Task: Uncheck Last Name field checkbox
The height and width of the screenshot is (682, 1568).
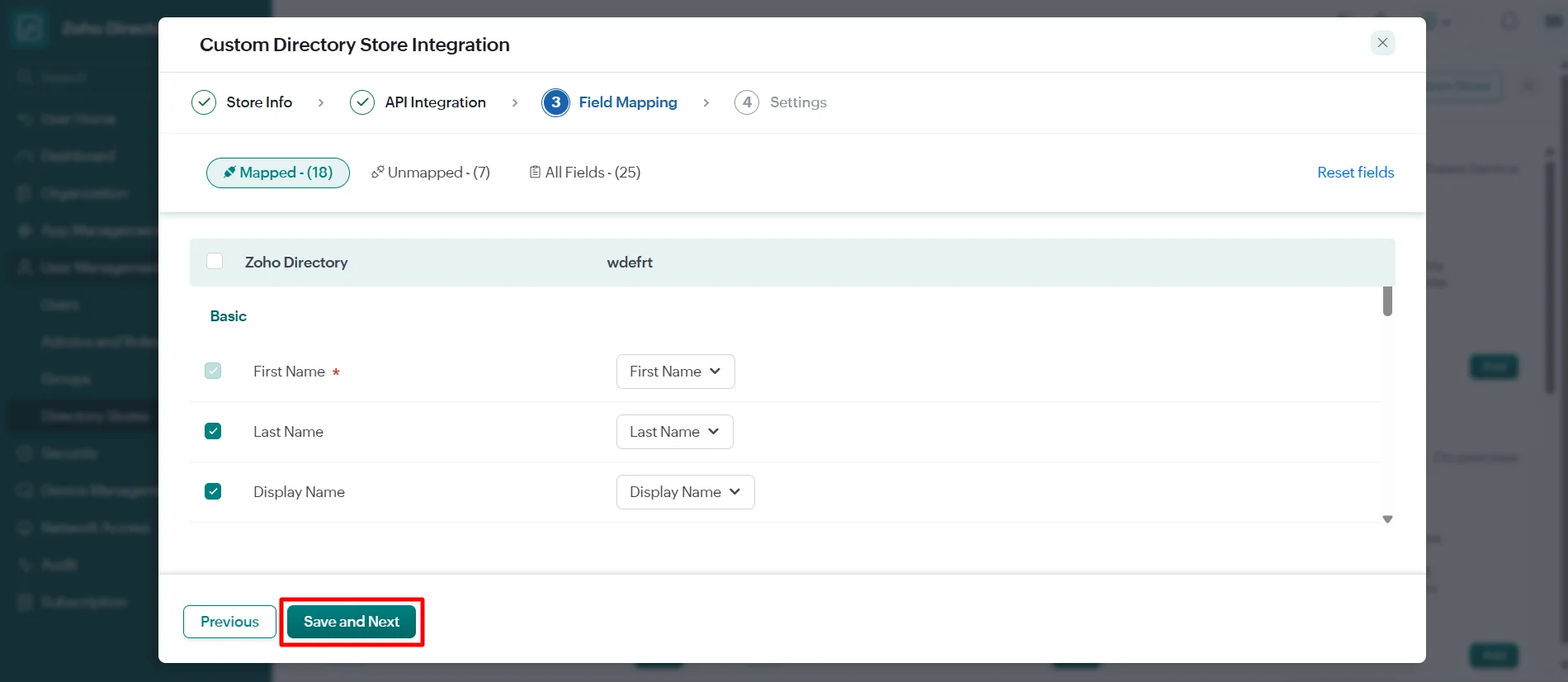Action: click(213, 431)
